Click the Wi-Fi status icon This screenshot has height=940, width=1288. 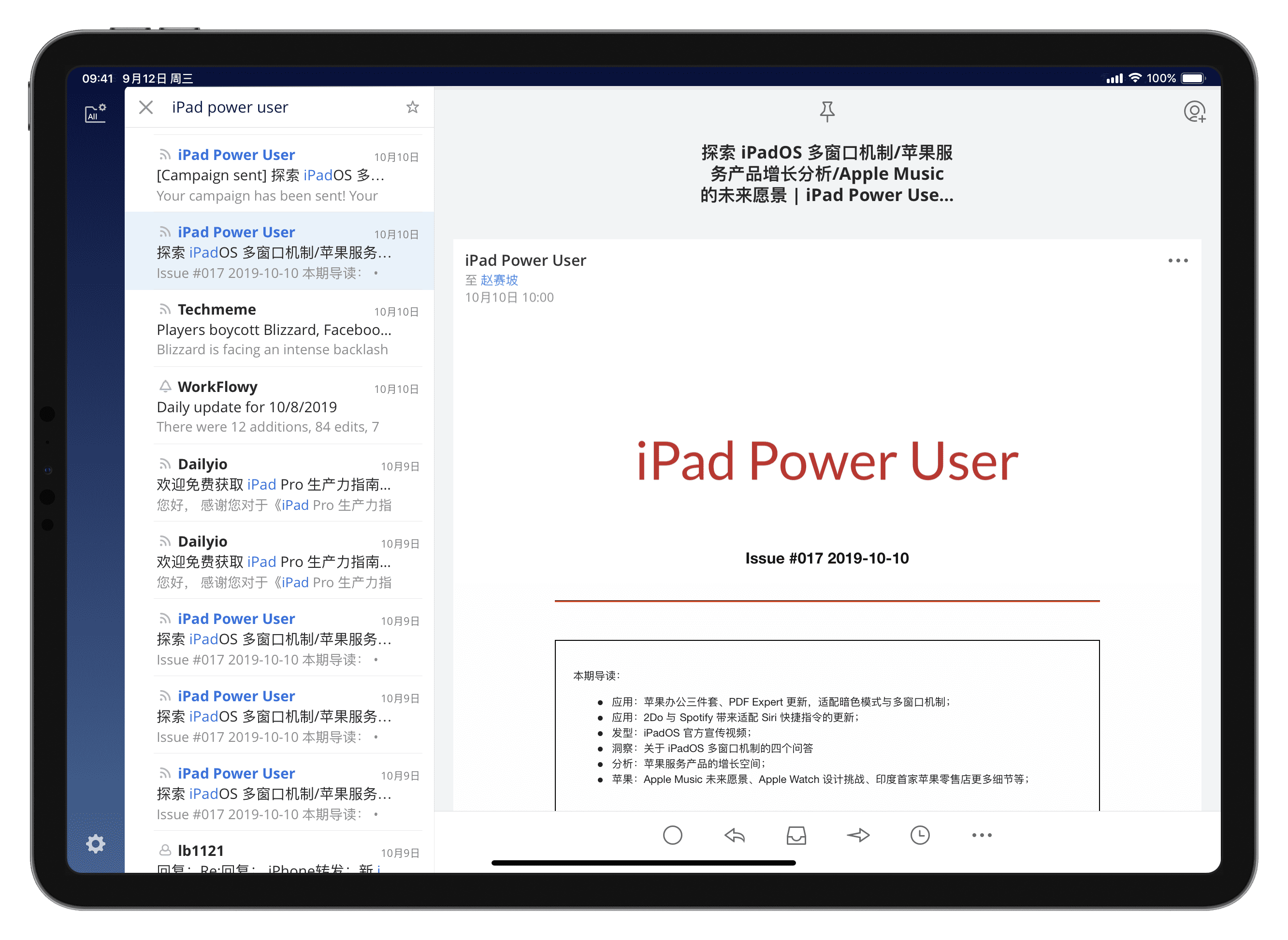[x=1135, y=78]
